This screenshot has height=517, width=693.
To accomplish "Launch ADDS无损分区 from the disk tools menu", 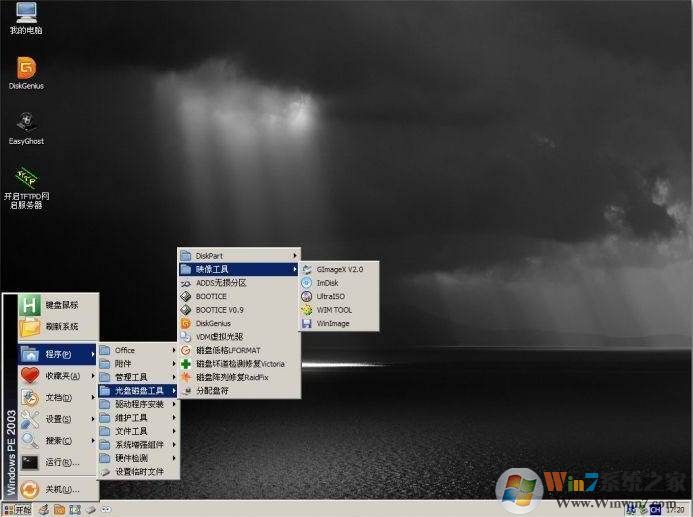I will pos(239,283).
